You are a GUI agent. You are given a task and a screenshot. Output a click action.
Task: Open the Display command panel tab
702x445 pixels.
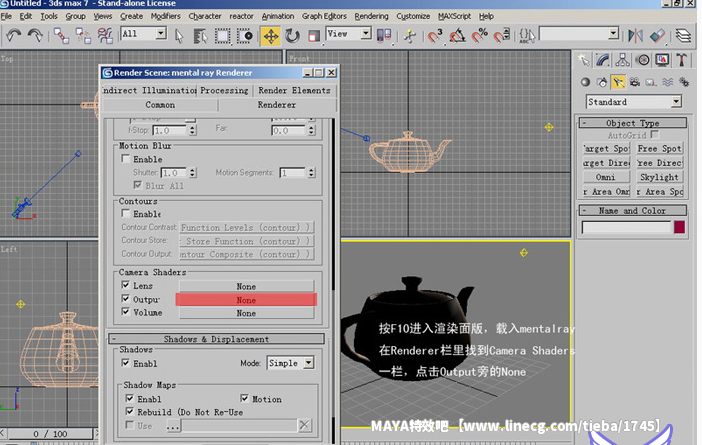pos(662,60)
